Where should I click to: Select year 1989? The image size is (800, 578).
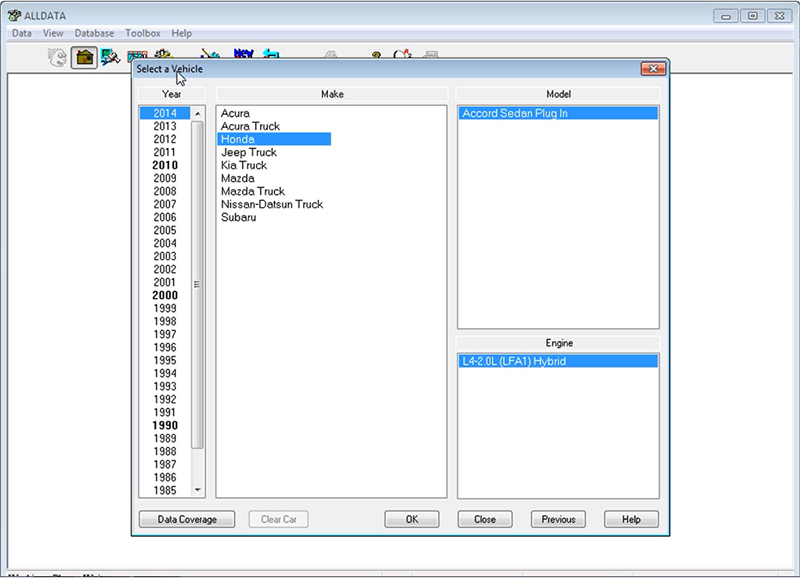point(165,438)
